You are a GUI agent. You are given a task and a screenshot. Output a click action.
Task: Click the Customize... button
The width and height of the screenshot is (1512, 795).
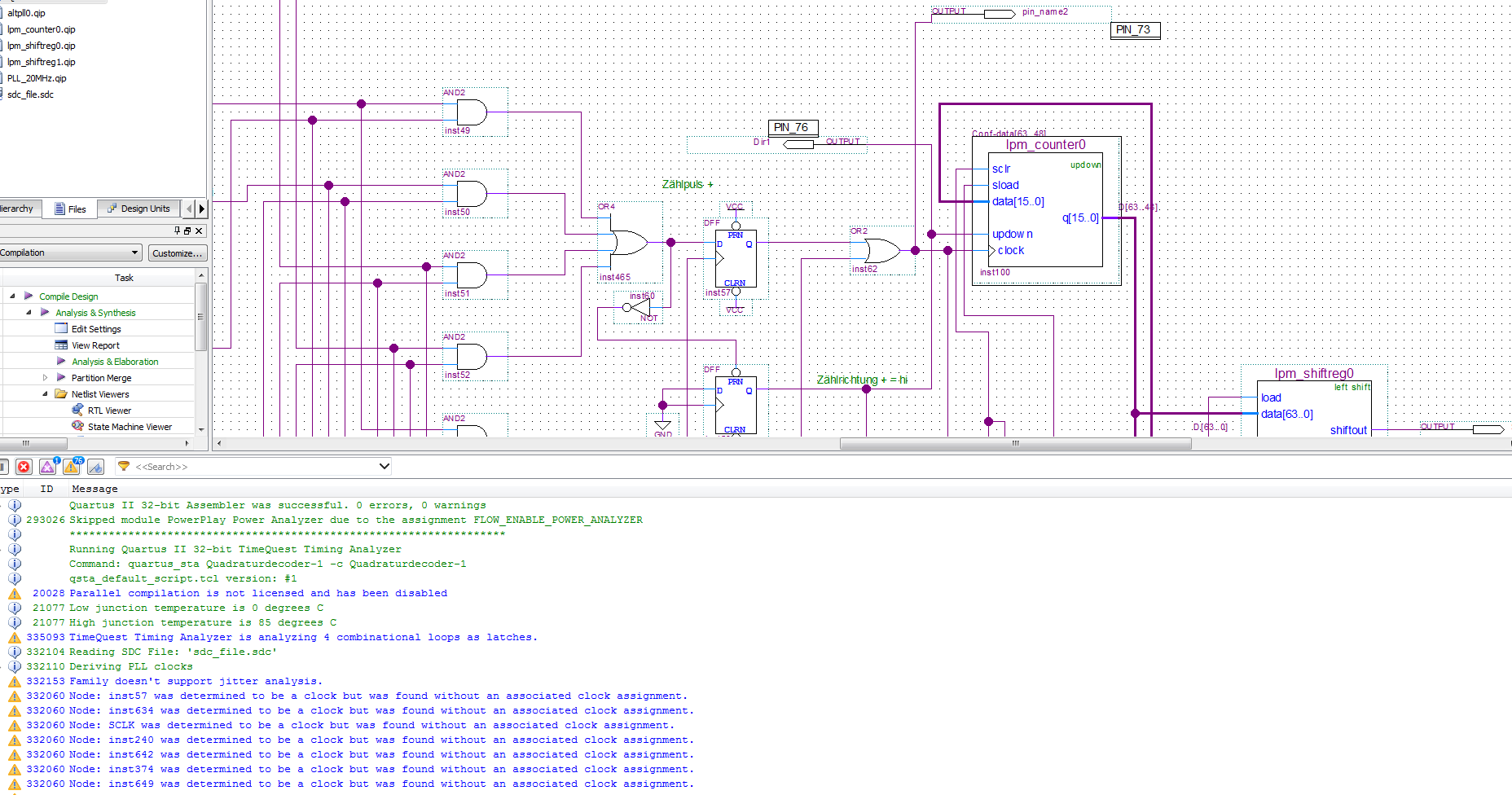(x=177, y=253)
